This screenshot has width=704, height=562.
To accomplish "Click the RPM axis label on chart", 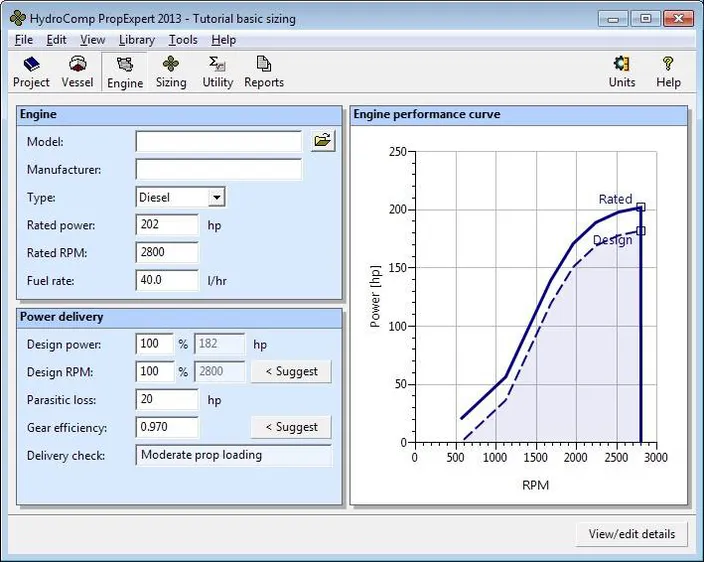I will click(535, 485).
